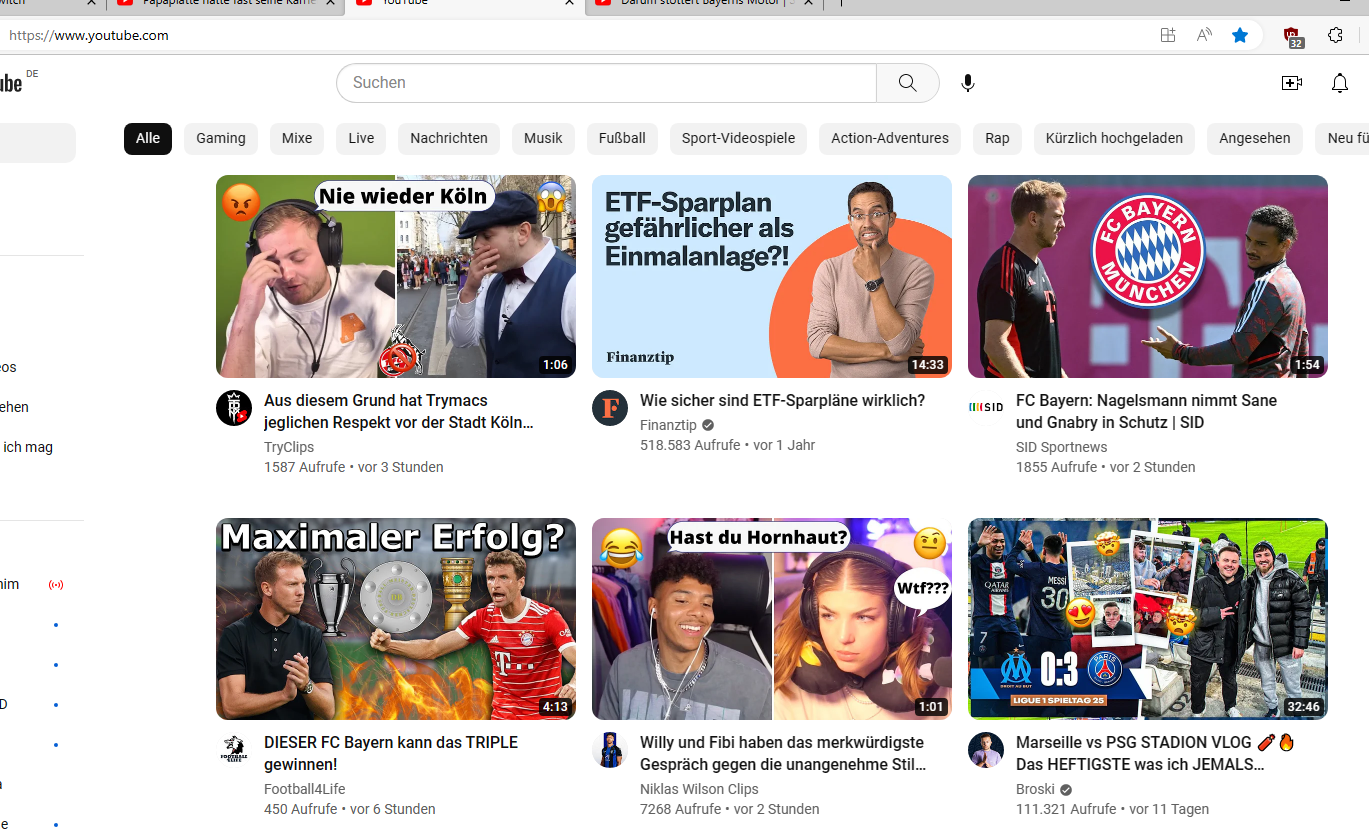This screenshot has width=1369, height=832.
Task: Open the Maximaler Erfolg? video thumbnail
Action: (396, 619)
